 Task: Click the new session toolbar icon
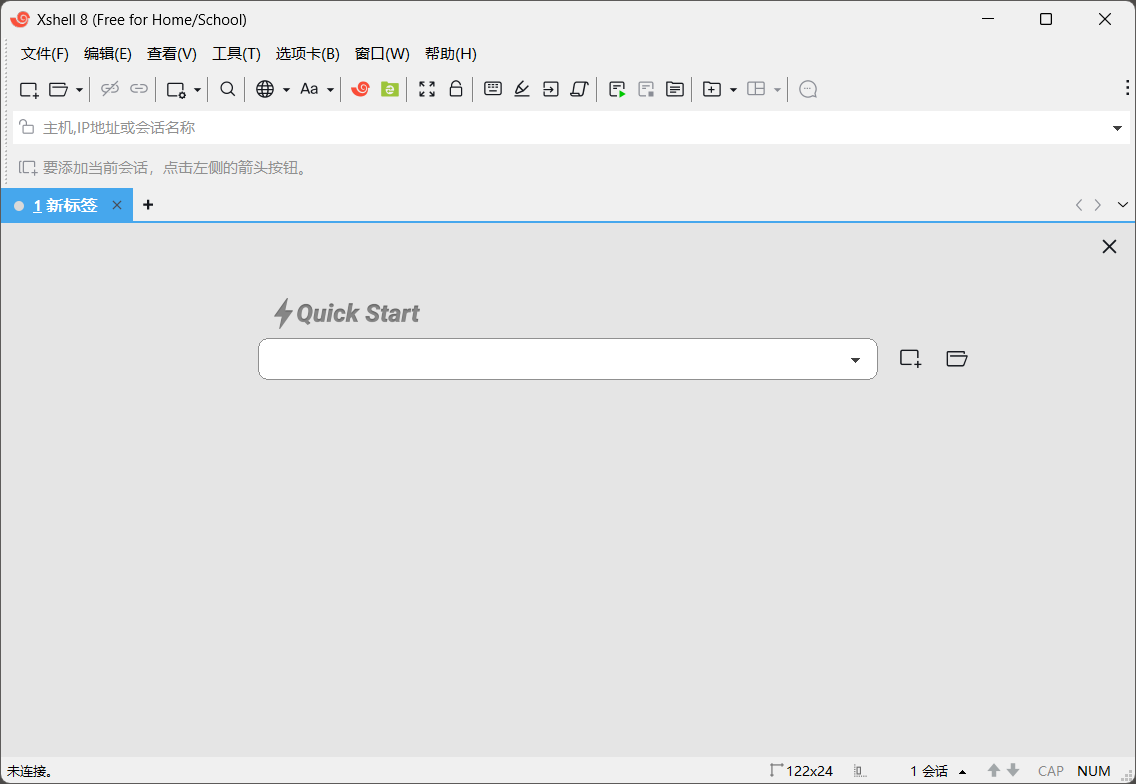(29, 89)
